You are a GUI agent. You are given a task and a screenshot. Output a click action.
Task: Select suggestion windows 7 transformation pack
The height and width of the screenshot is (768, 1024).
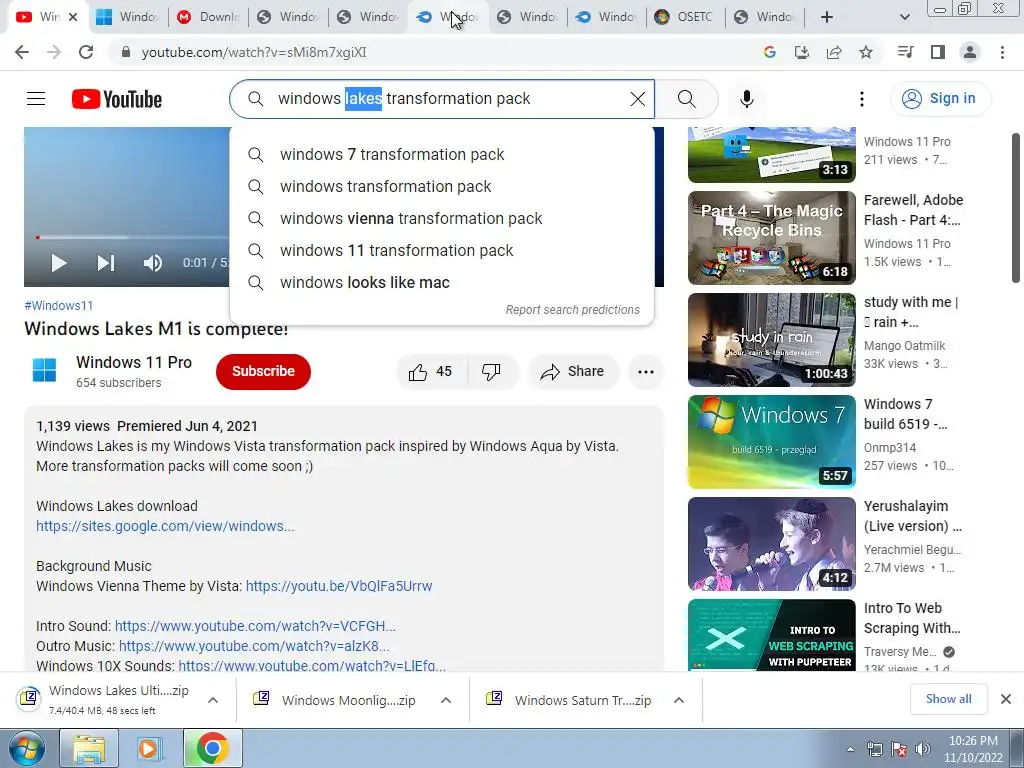(x=441, y=155)
